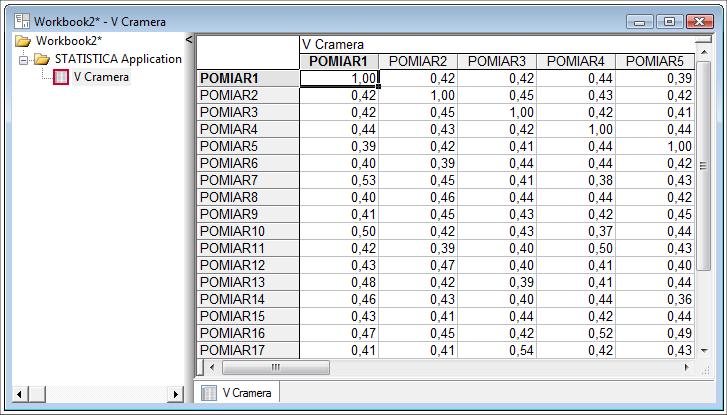The height and width of the screenshot is (415, 727).
Task: Click the POMIAR1 column header
Action: tap(339, 61)
